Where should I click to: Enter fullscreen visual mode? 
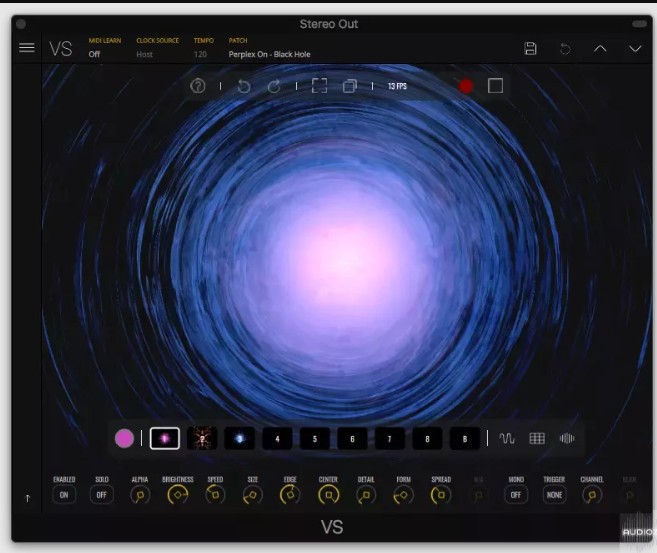point(320,86)
